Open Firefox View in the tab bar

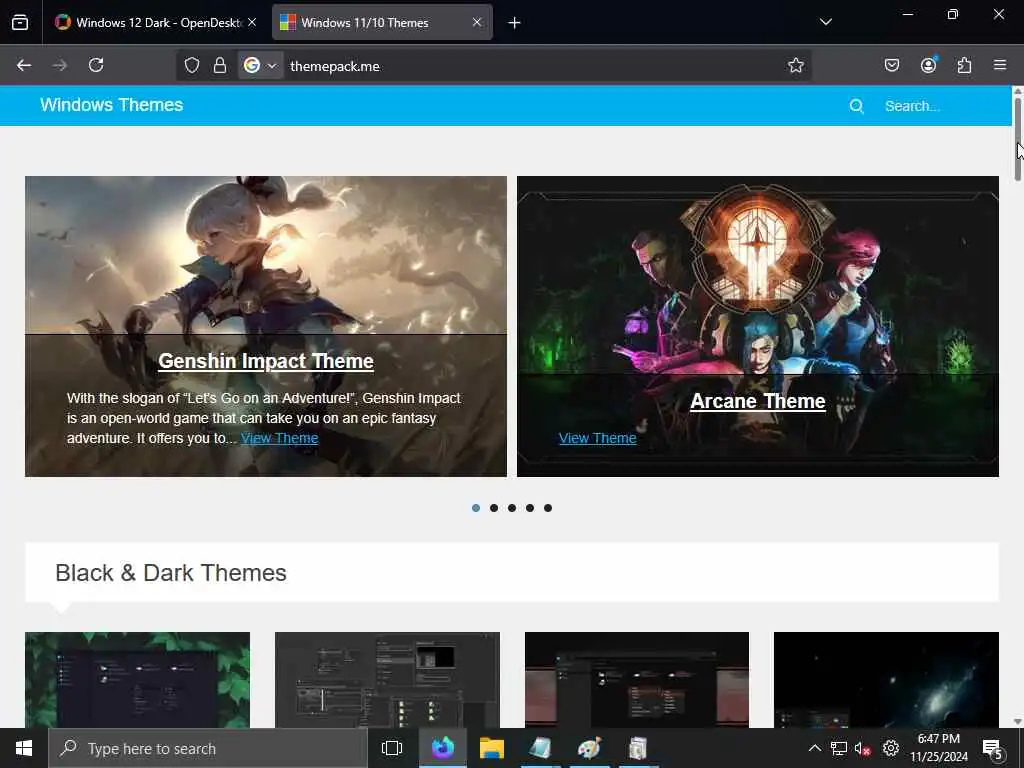click(x=20, y=22)
